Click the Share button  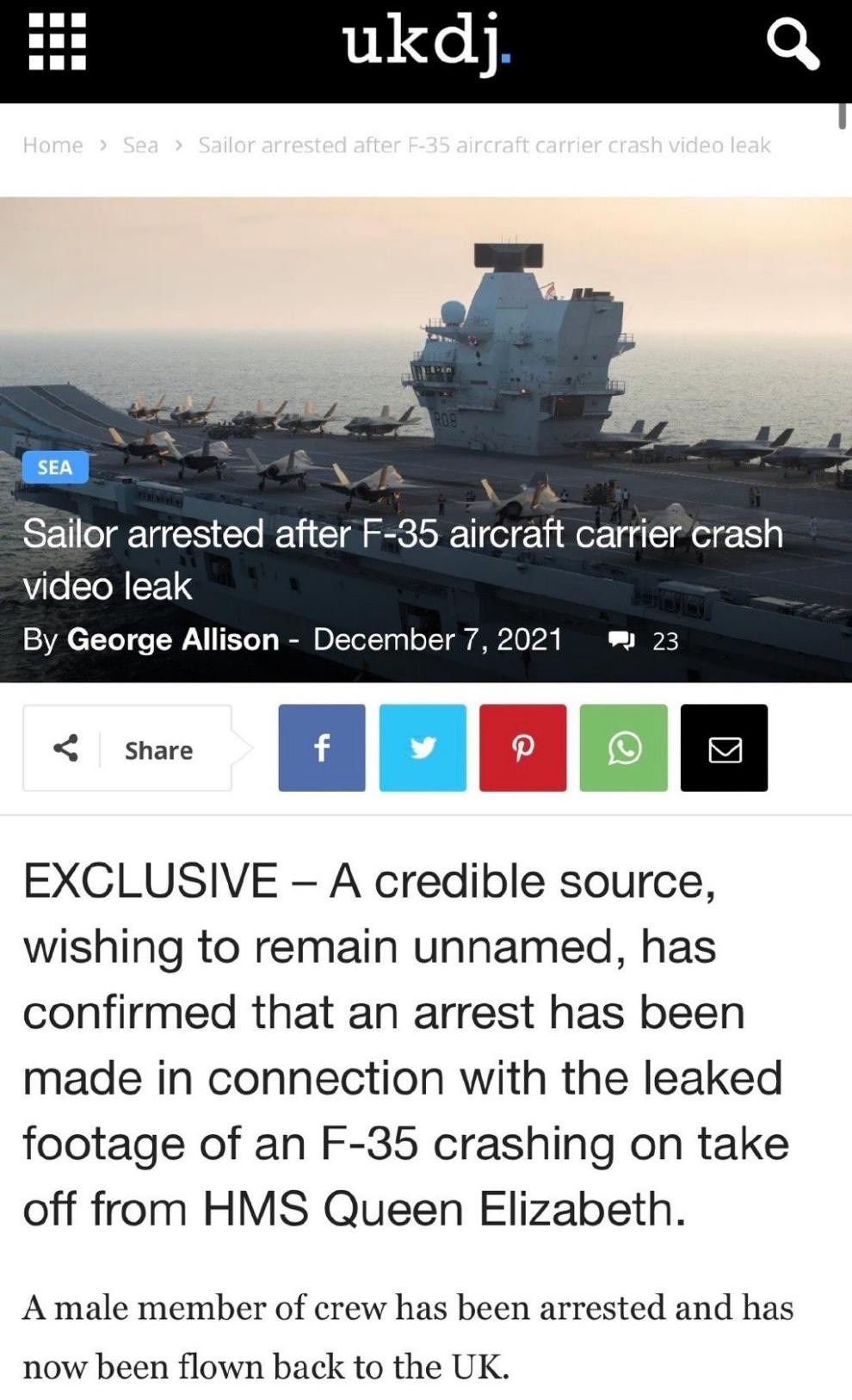tap(127, 748)
